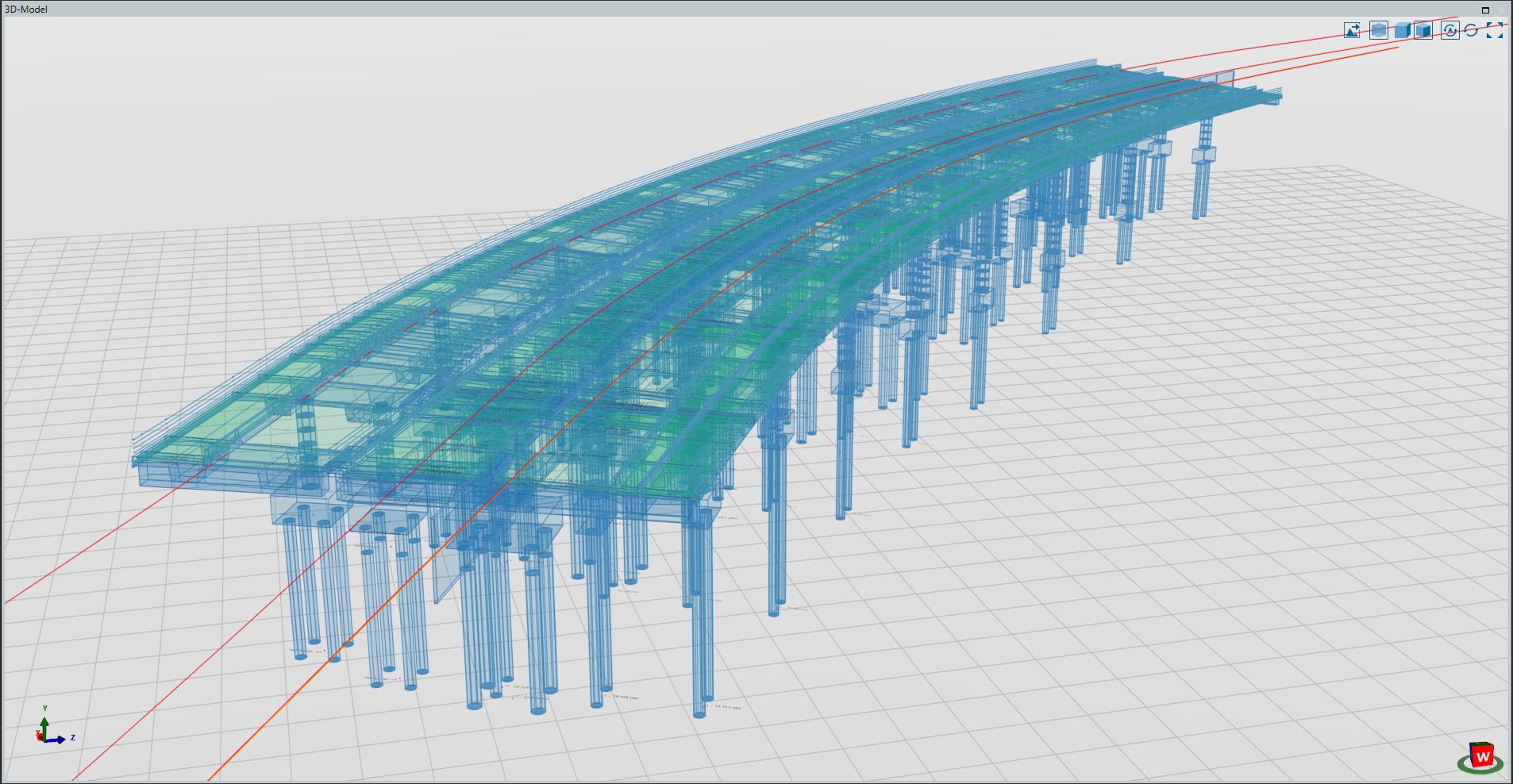
Task: Toggle the shaded cube with edges mode
Action: click(1423, 30)
